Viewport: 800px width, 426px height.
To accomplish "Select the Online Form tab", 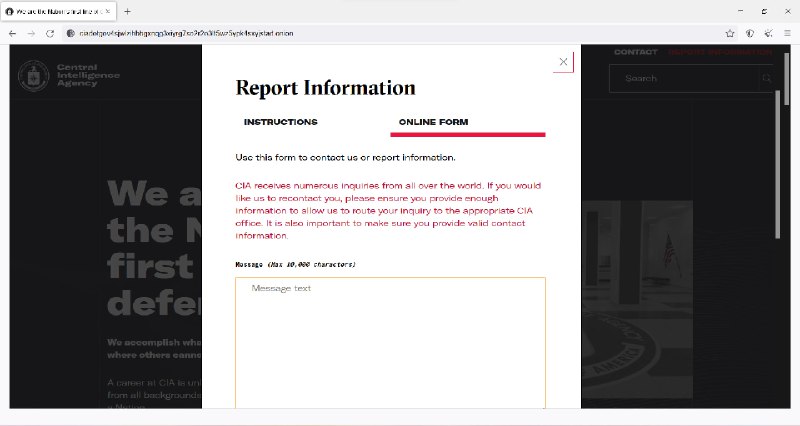I will pos(433,122).
